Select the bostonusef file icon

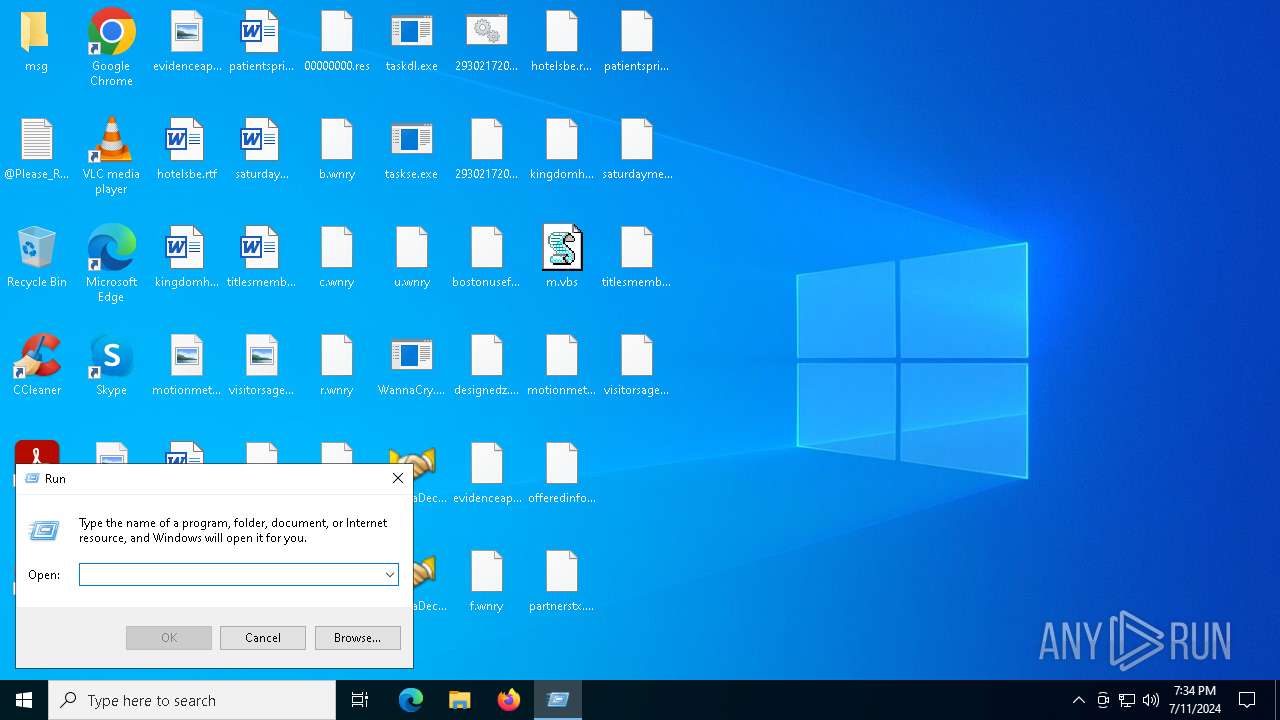(x=487, y=256)
